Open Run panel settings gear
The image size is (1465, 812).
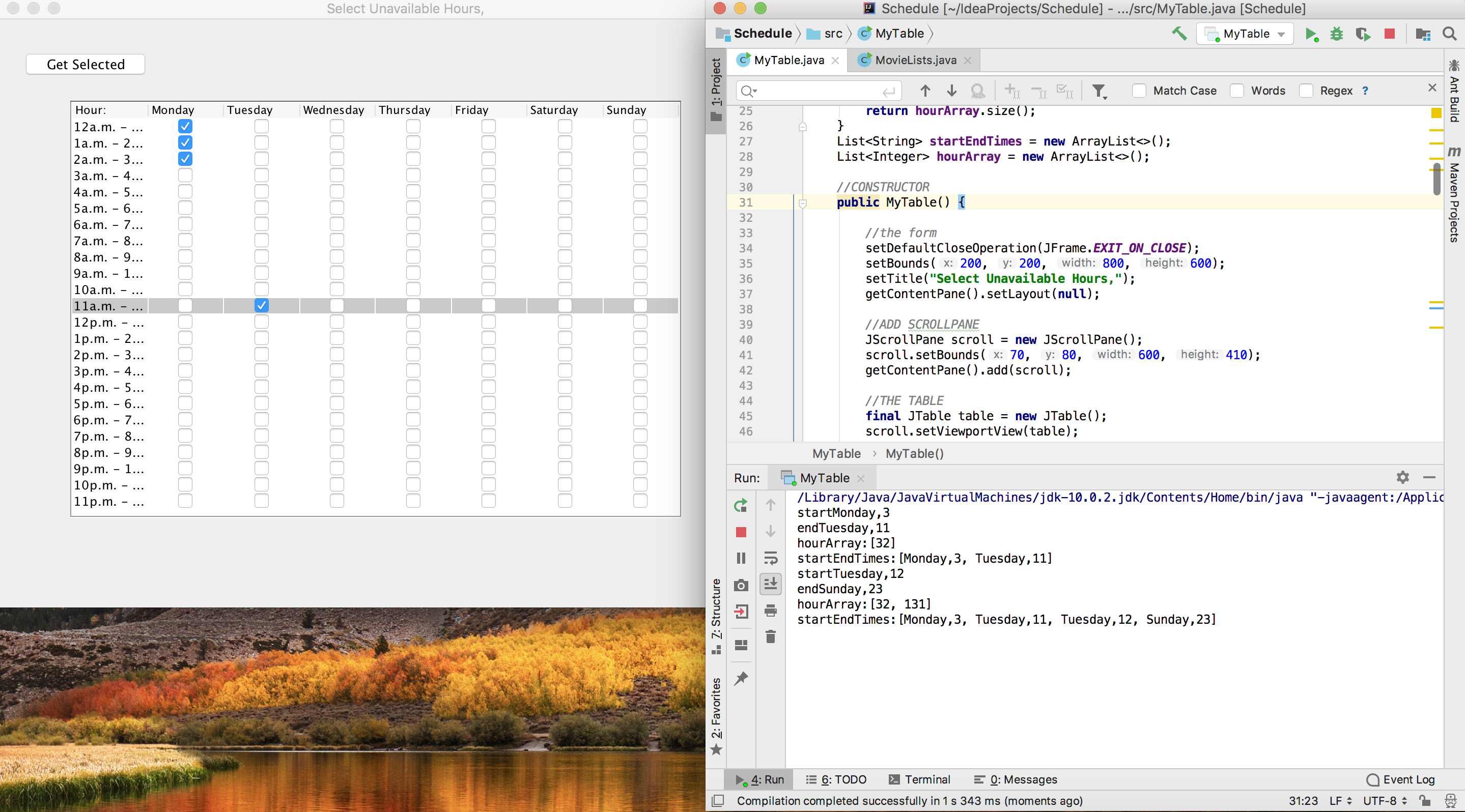1402,477
